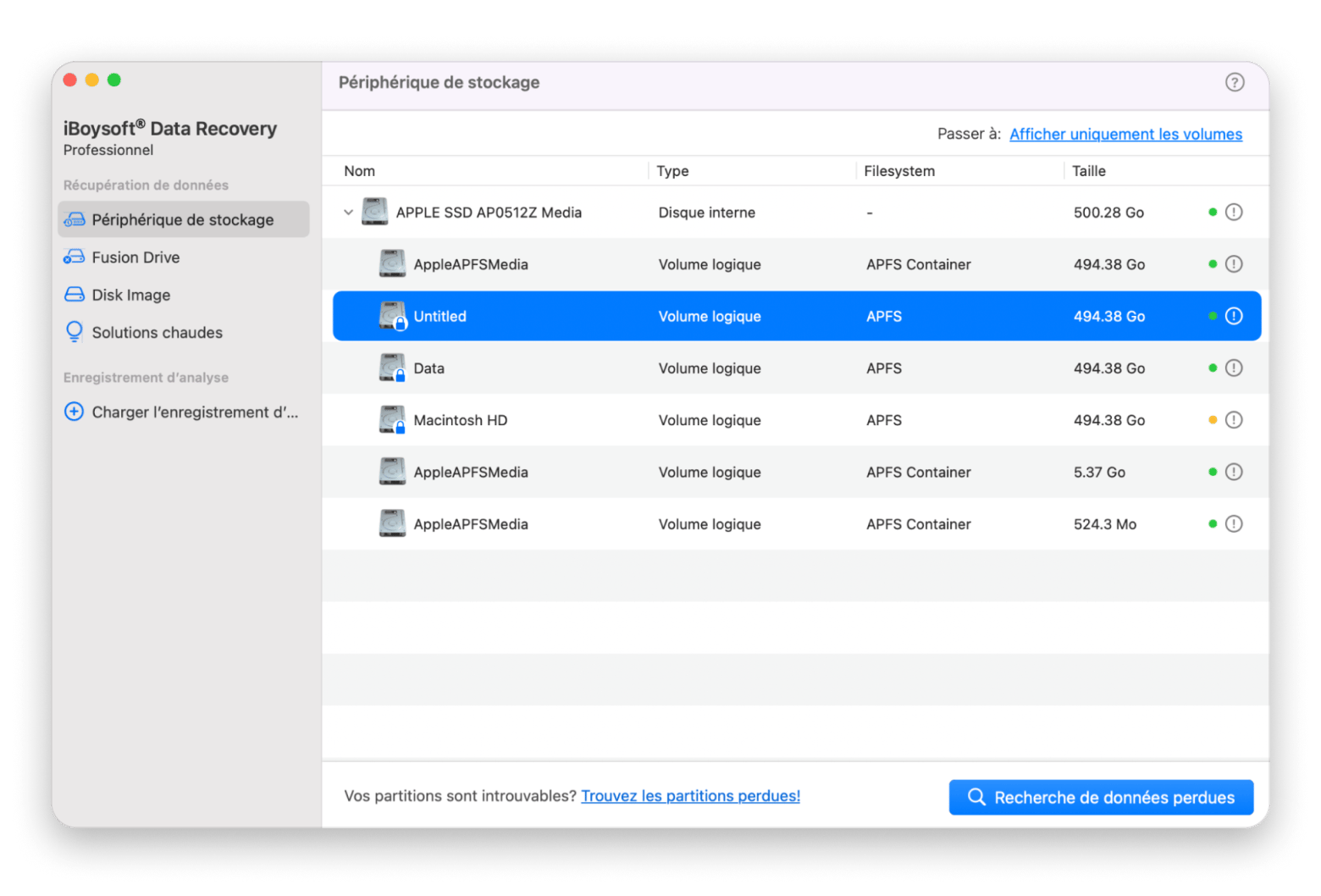The width and height of the screenshot is (1321, 896).
Task: Click the 5.37 Go size value
Action: click(x=1099, y=473)
